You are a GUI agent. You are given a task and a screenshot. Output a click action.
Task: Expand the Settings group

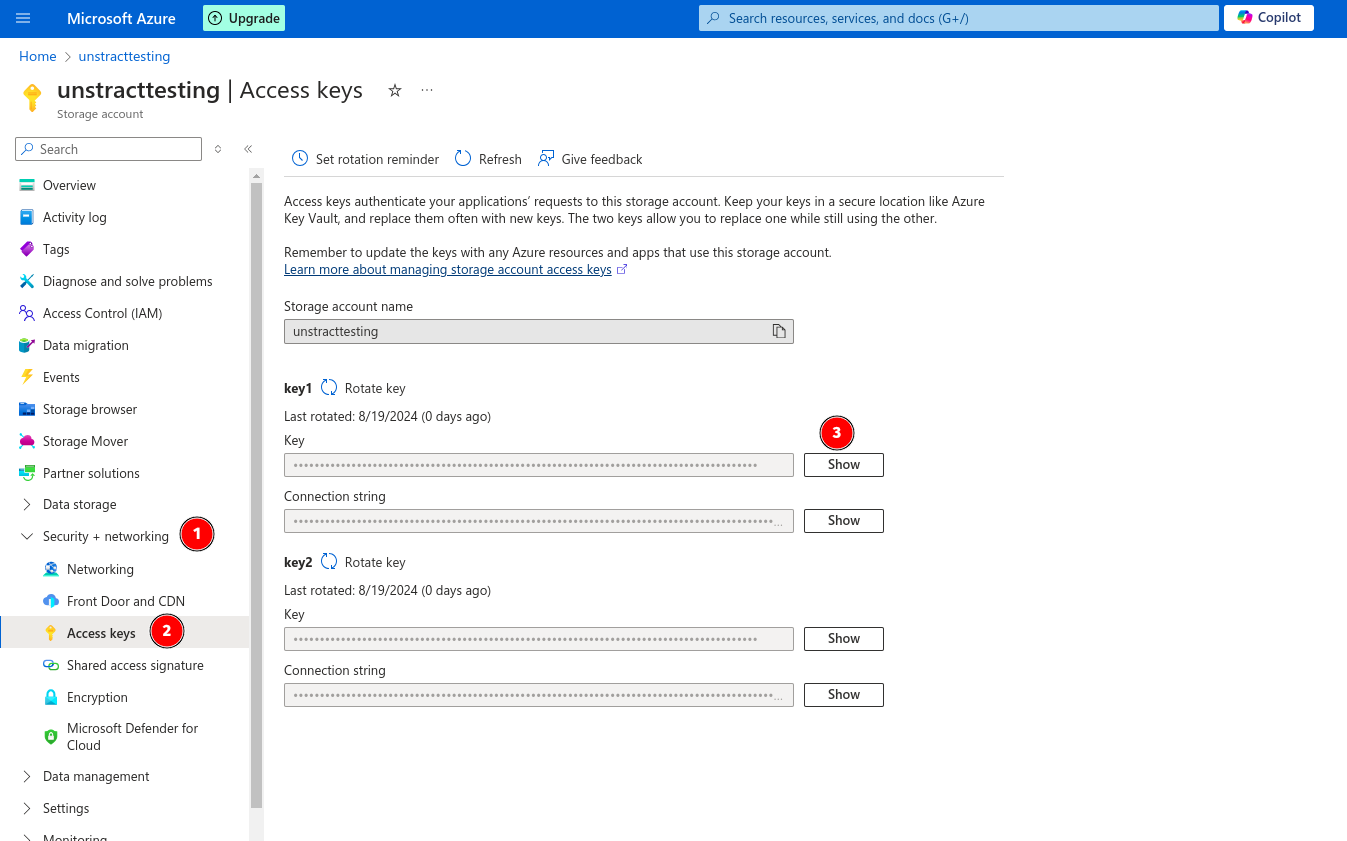point(27,808)
